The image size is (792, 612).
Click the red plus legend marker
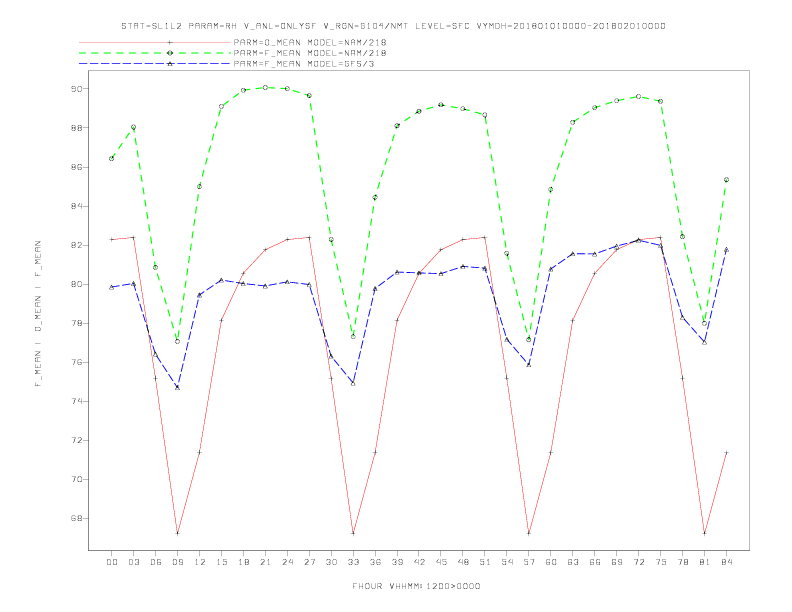pyautogui.click(x=170, y=42)
